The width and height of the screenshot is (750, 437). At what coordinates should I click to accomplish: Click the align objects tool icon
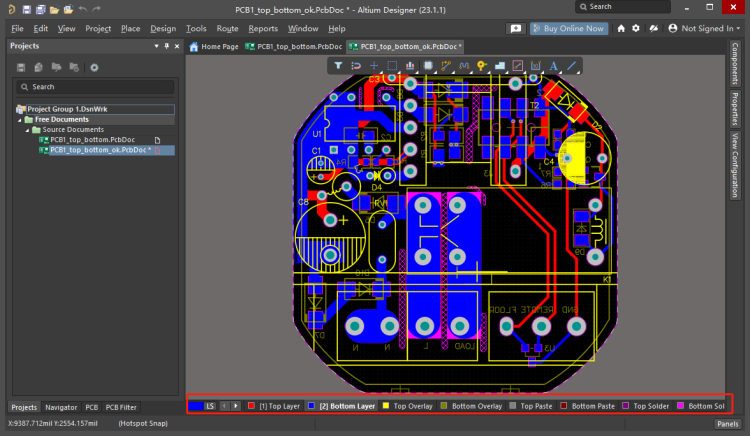point(410,66)
